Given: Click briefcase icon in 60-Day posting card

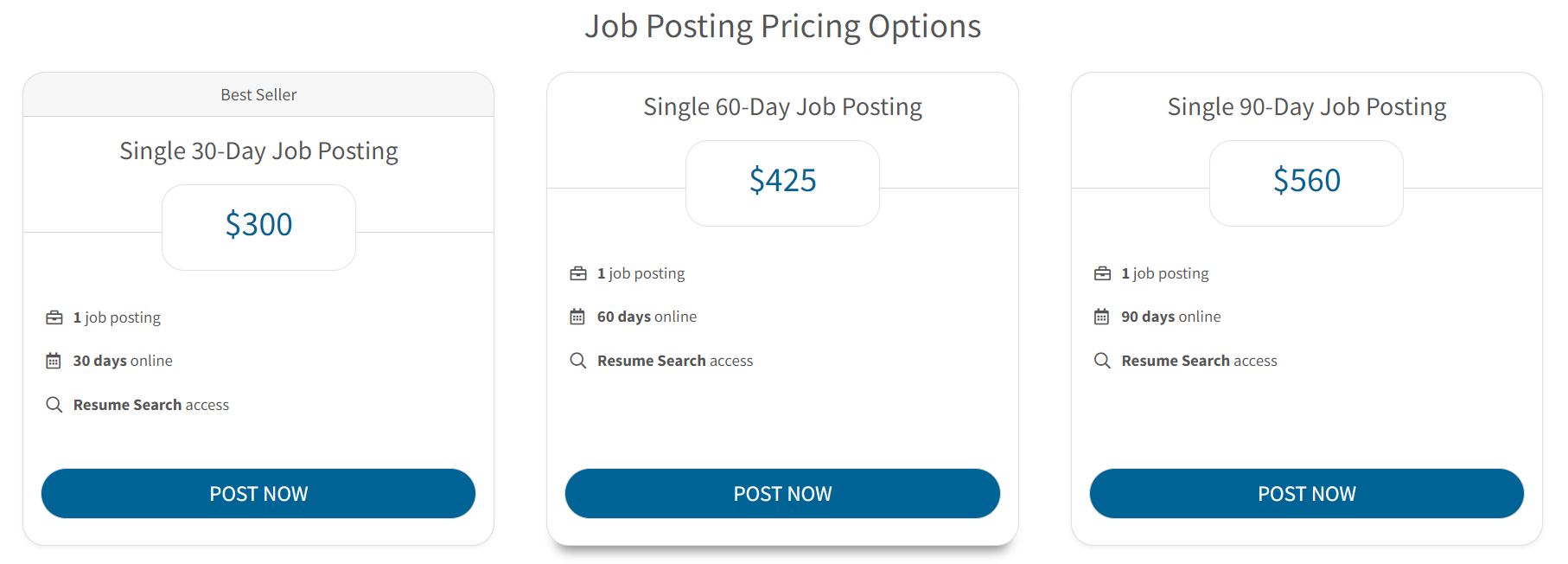Looking at the screenshot, I should click(x=578, y=273).
